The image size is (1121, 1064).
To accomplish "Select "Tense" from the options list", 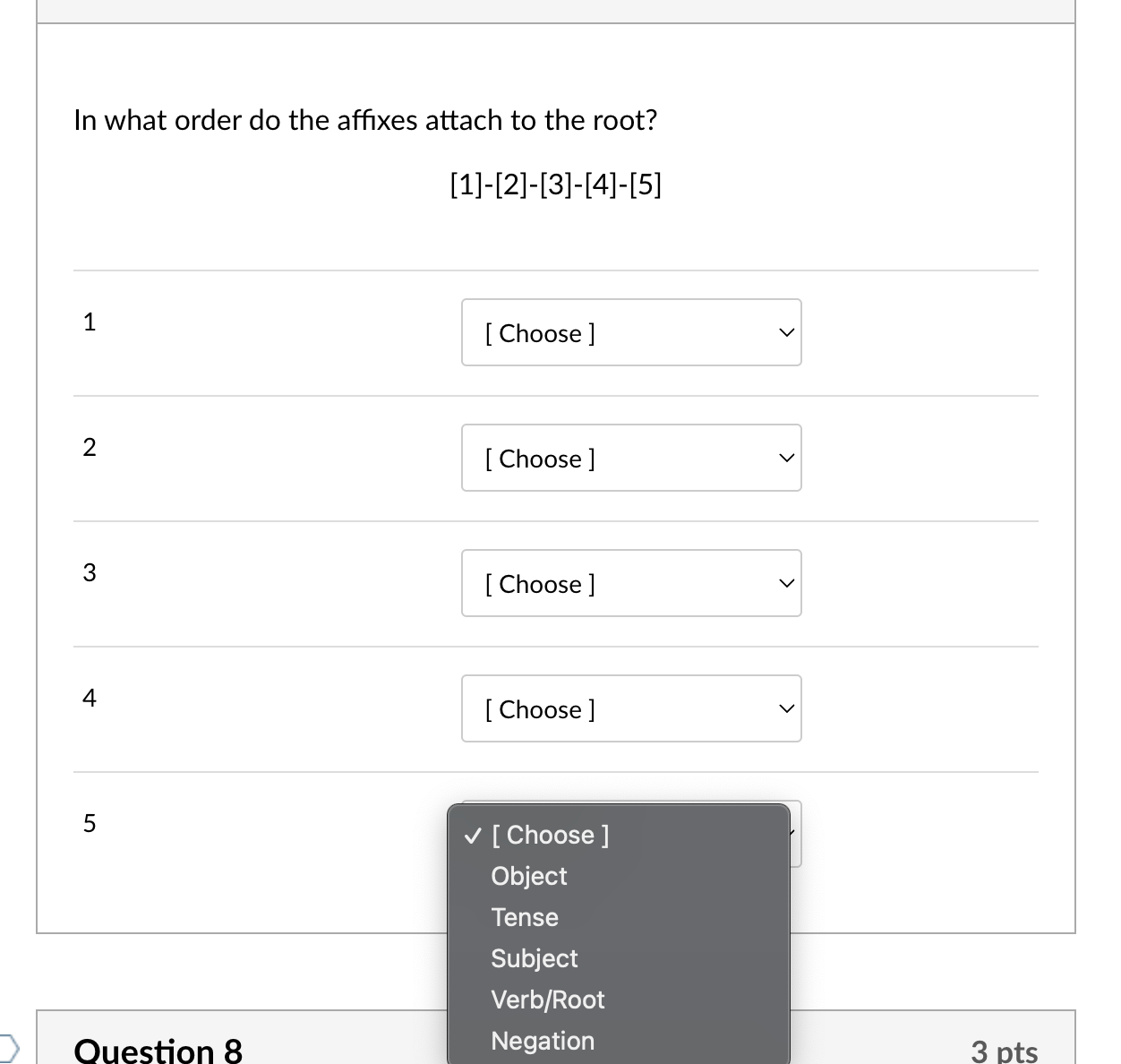I will click(524, 917).
